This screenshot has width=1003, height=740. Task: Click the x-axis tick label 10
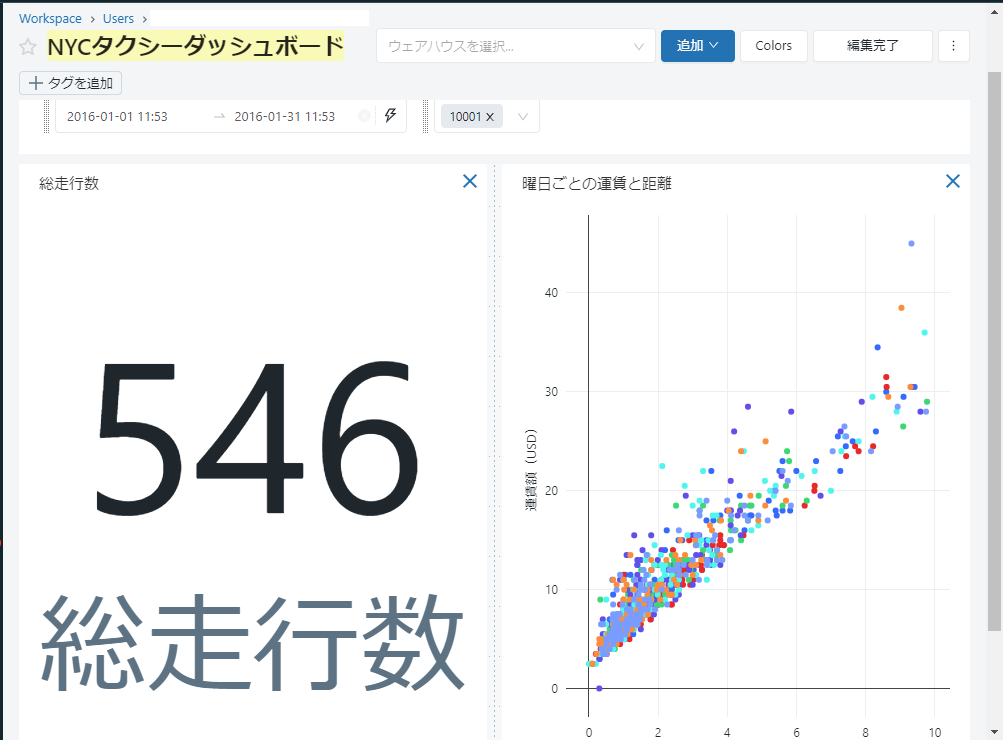click(x=935, y=732)
